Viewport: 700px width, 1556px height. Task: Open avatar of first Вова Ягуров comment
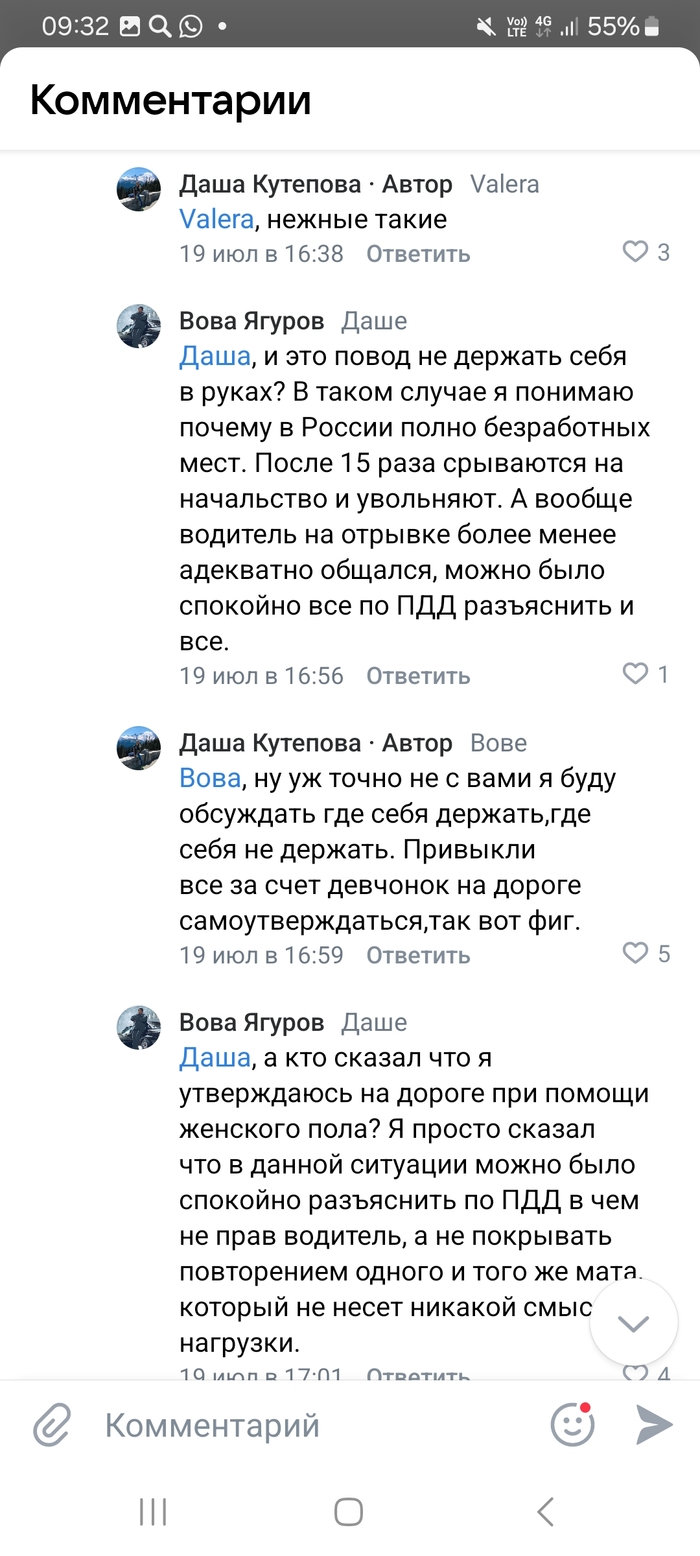(x=139, y=326)
